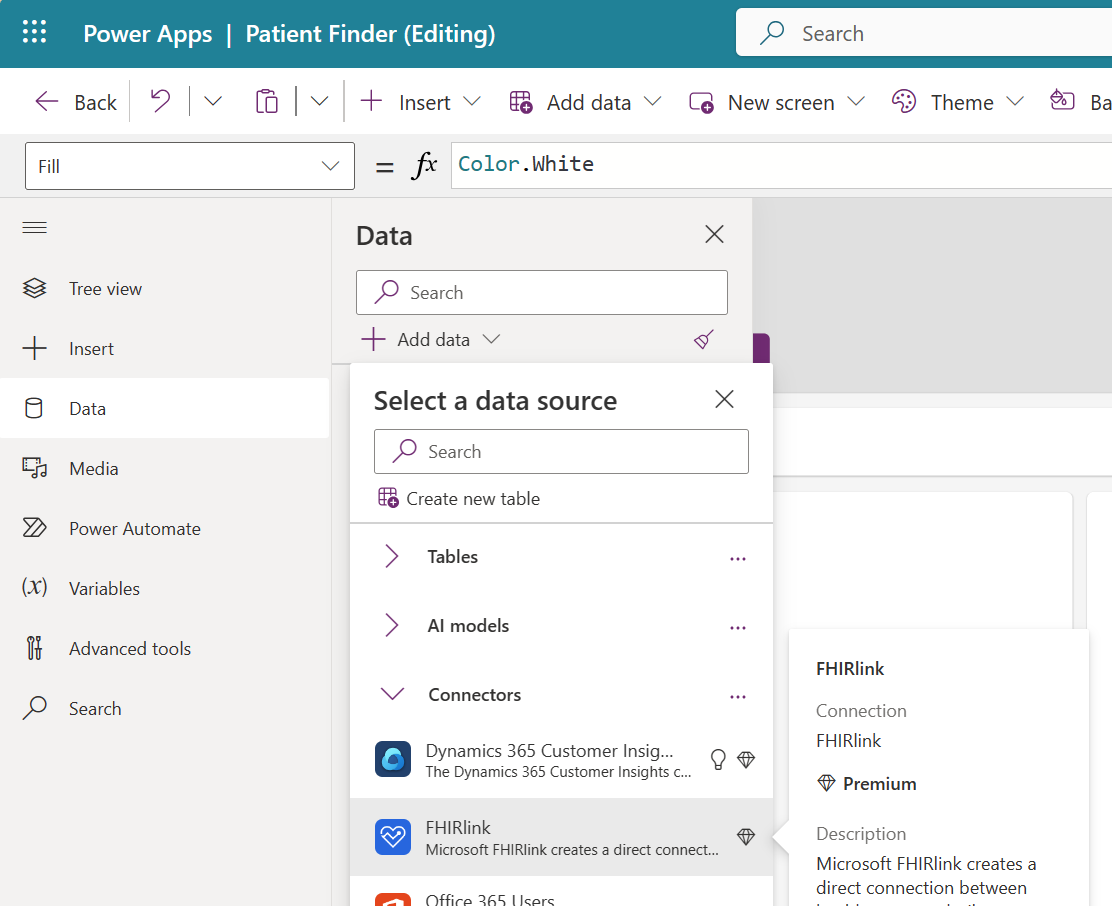Open Advanced tools in the sidebar
The height and width of the screenshot is (906, 1112).
click(165, 649)
